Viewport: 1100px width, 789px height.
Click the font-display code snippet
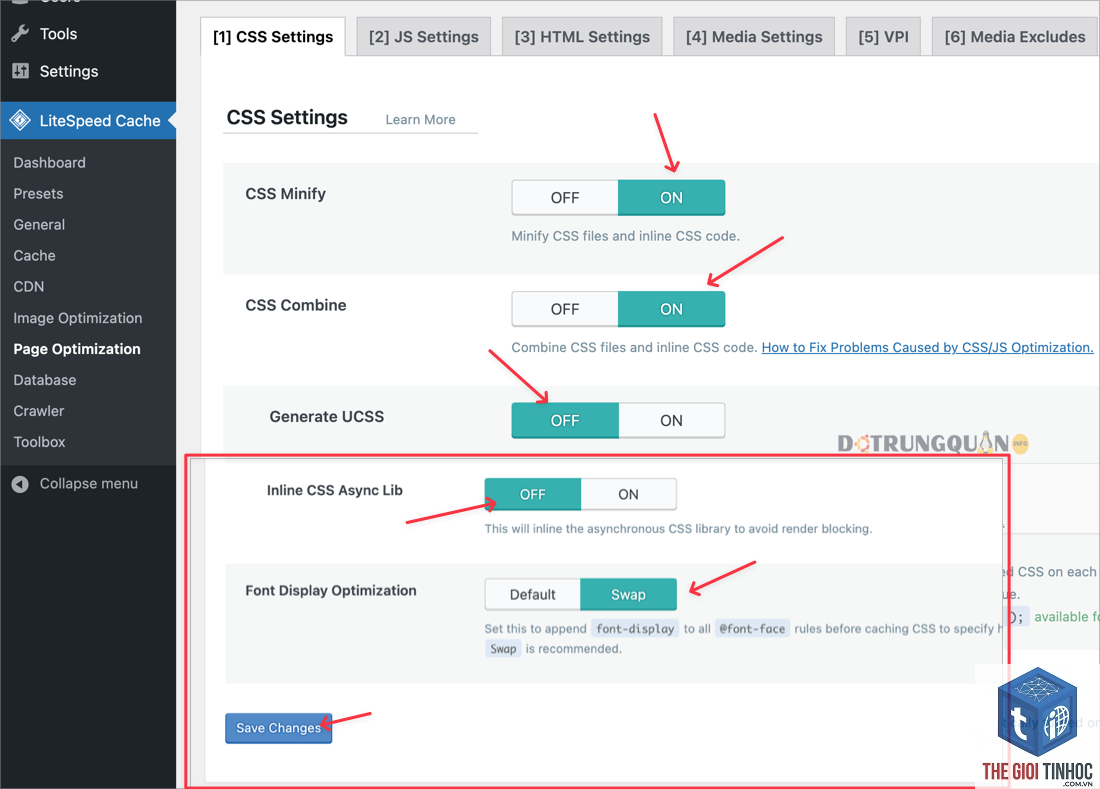(635, 628)
